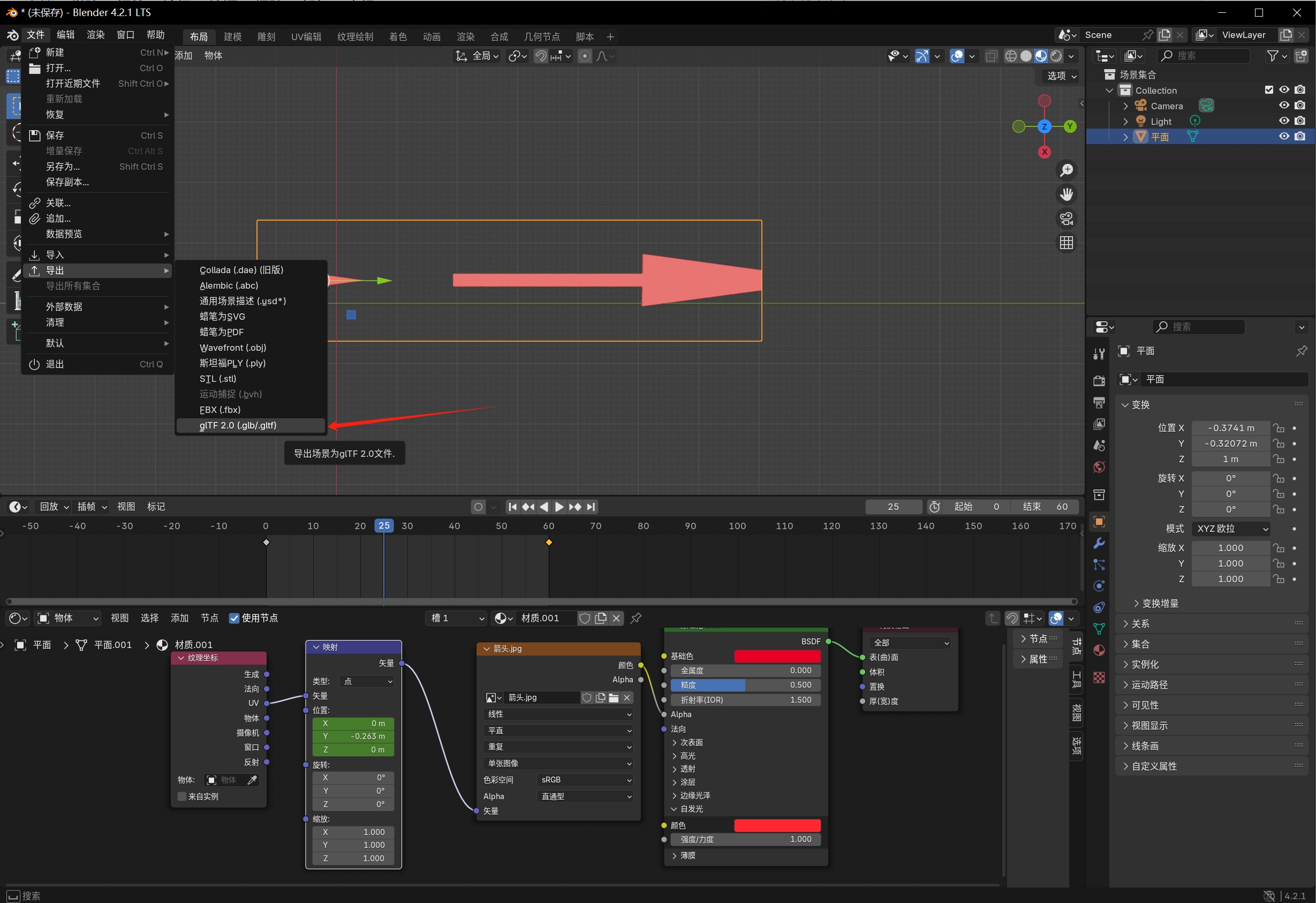Expand the Camera item in the outliner
The height and width of the screenshot is (903, 1316).
(1125, 106)
